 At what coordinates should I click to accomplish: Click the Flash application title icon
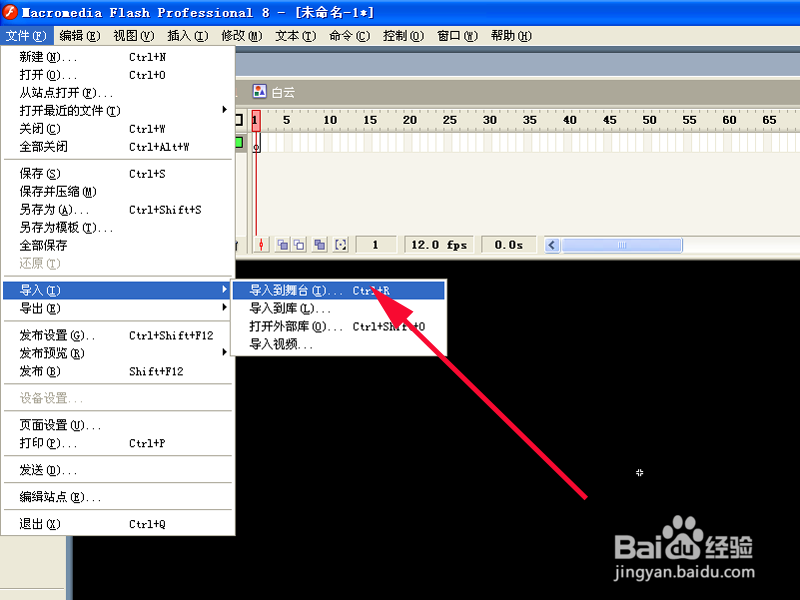10,12
